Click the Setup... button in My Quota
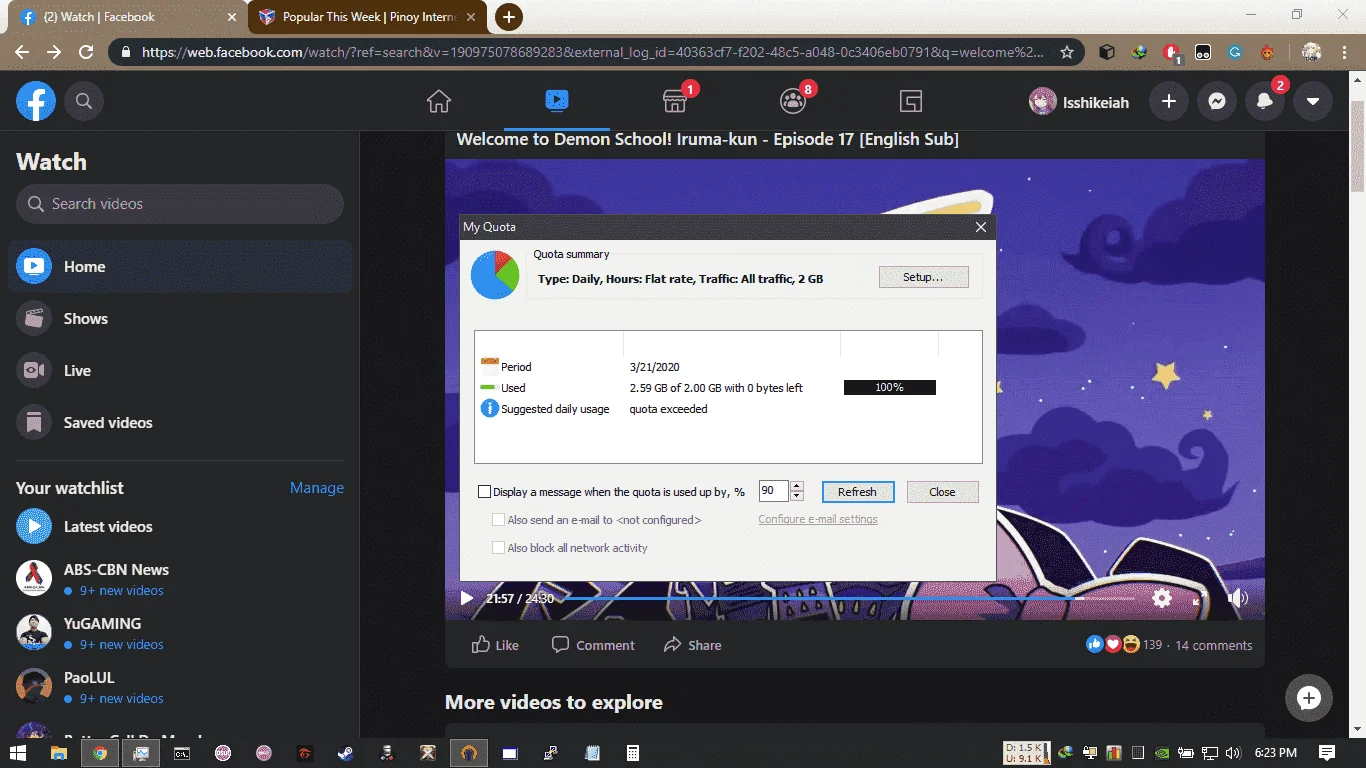1366x768 pixels. 923,277
